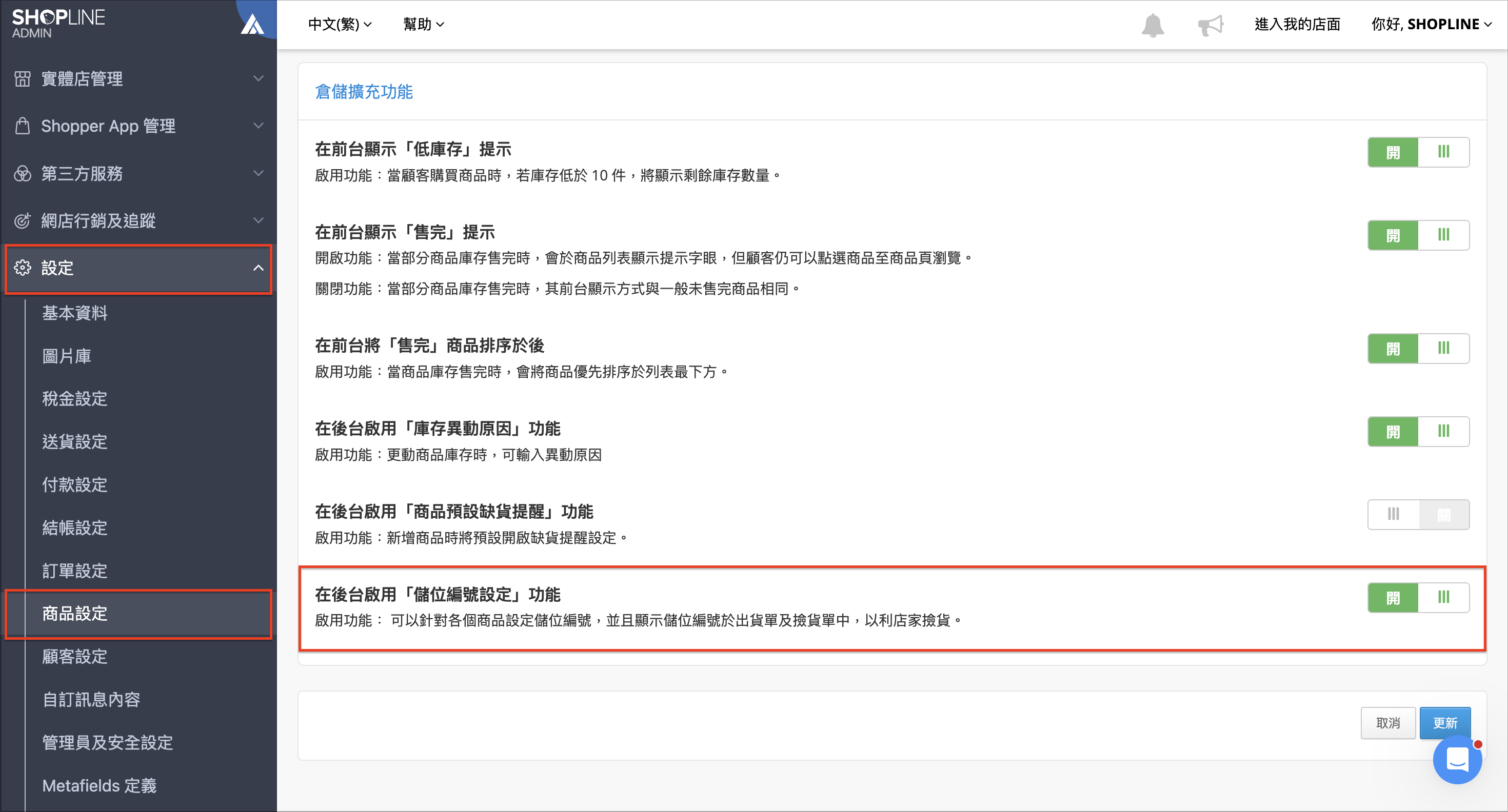Click the 倉儲擴充功能 heading link
This screenshot has width=1508, height=812.
pos(364,92)
